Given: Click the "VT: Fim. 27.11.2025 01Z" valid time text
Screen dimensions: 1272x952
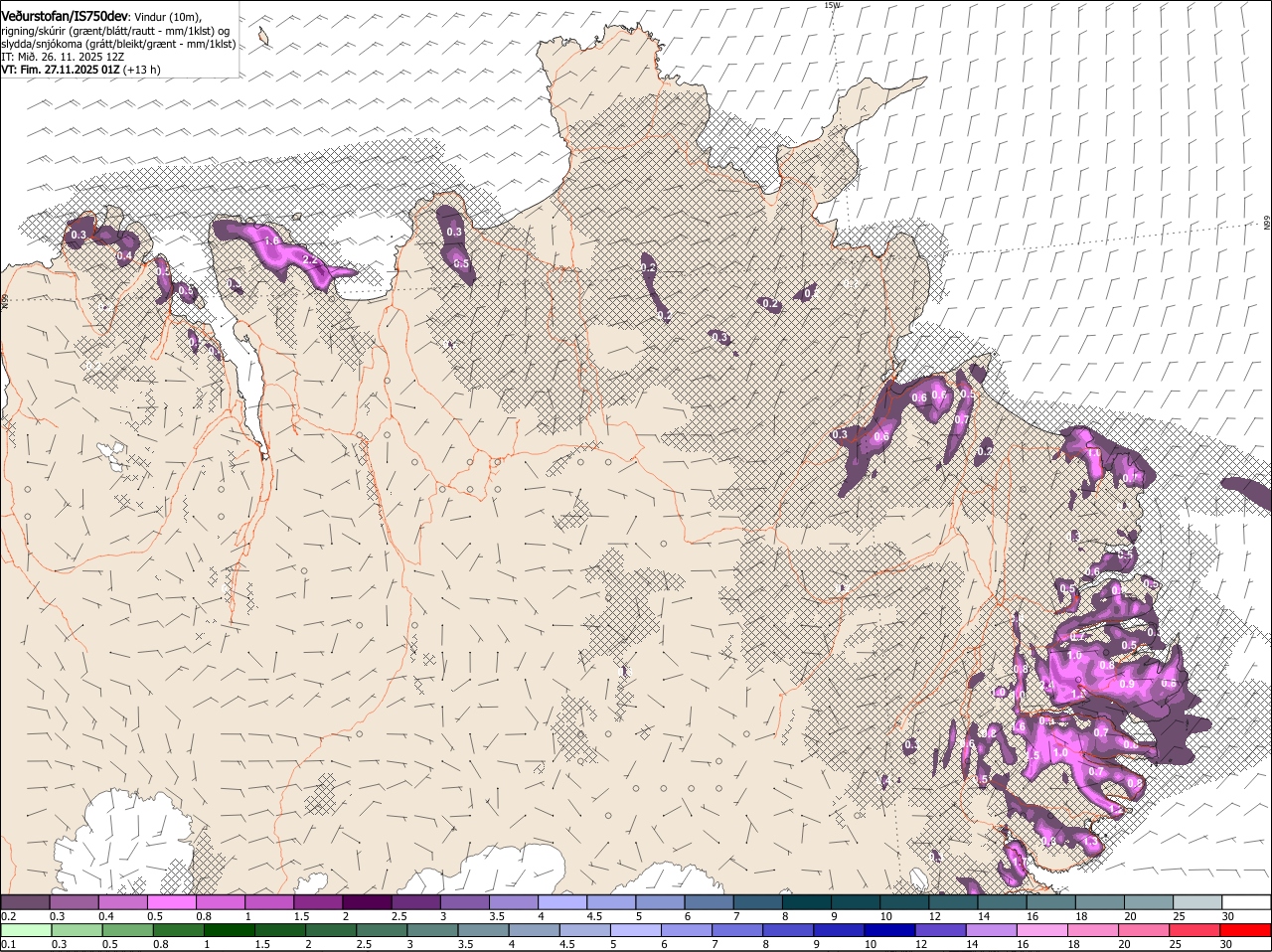Looking at the screenshot, I should point(61,70).
